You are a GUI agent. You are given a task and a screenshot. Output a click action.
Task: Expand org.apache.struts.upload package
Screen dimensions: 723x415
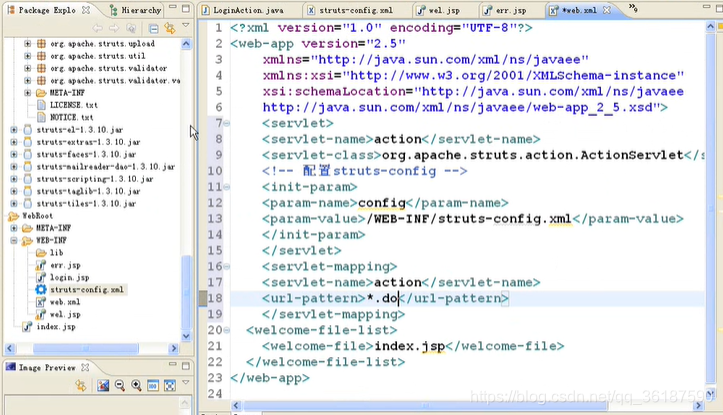28,43
